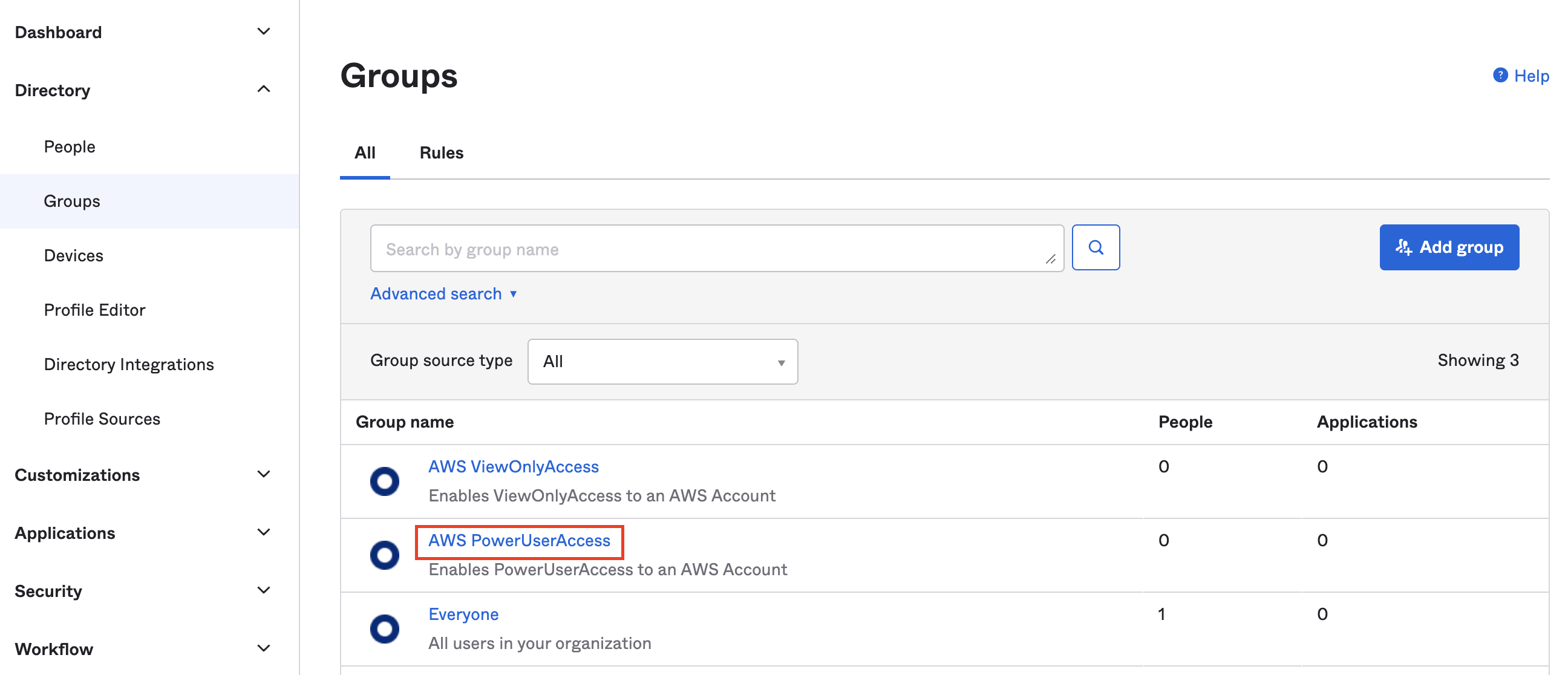Click the Dashboard sidebar heading
The height and width of the screenshot is (675, 1568).
(x=58, y=32)
